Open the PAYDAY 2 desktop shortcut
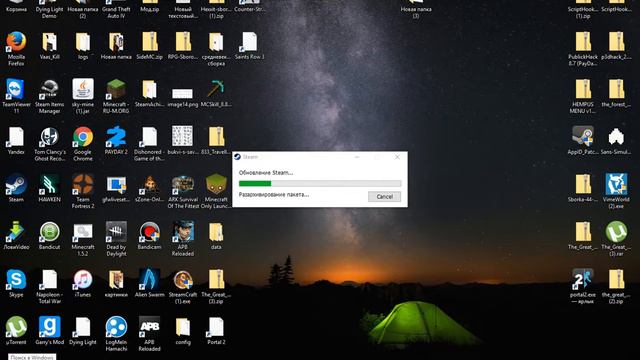The image size is (640, 360). [116, 137]
